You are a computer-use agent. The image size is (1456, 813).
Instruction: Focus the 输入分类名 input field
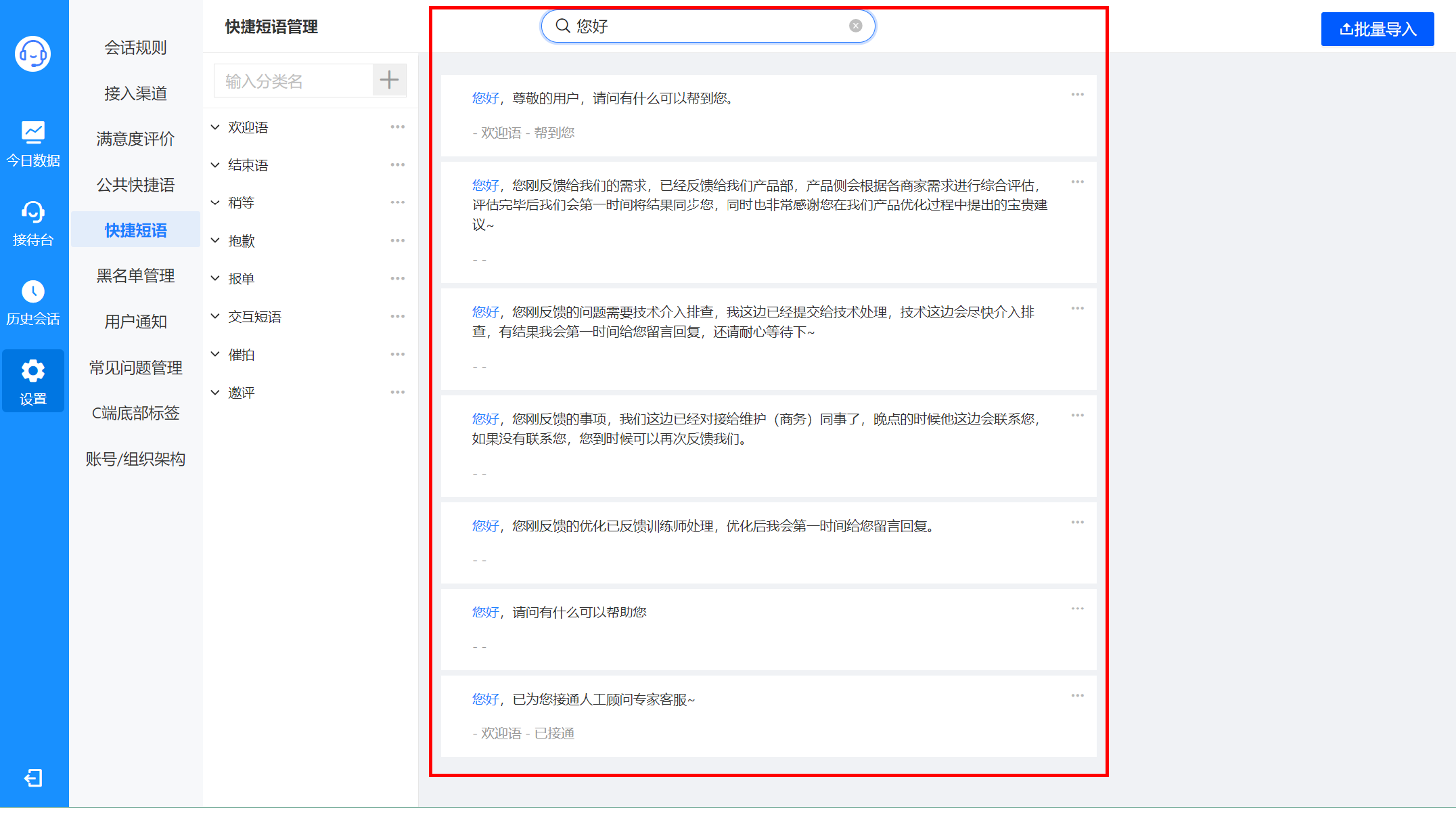(x=293, y=81)
